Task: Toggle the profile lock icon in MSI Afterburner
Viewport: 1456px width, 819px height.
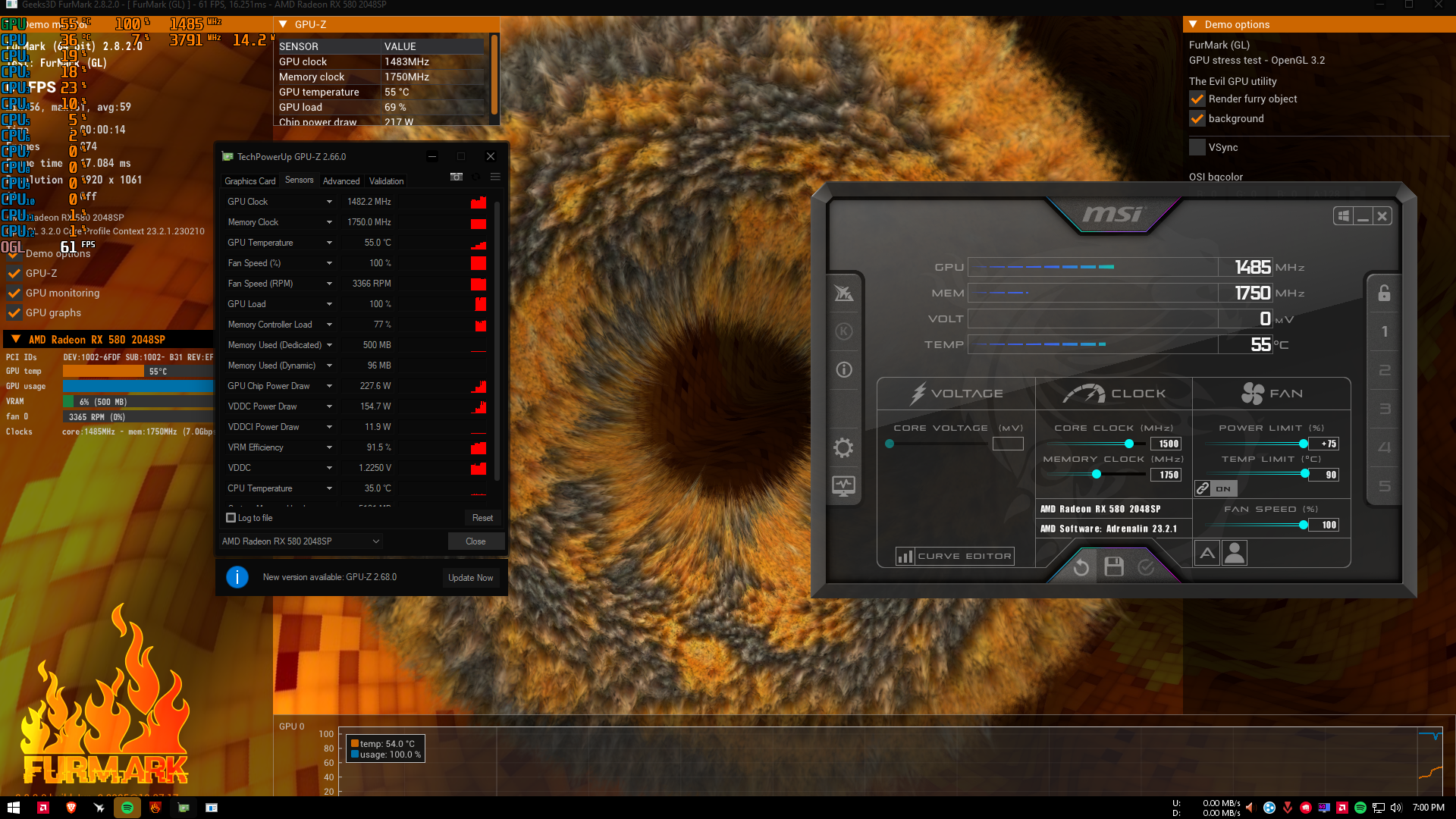Action: (1384, 293)
